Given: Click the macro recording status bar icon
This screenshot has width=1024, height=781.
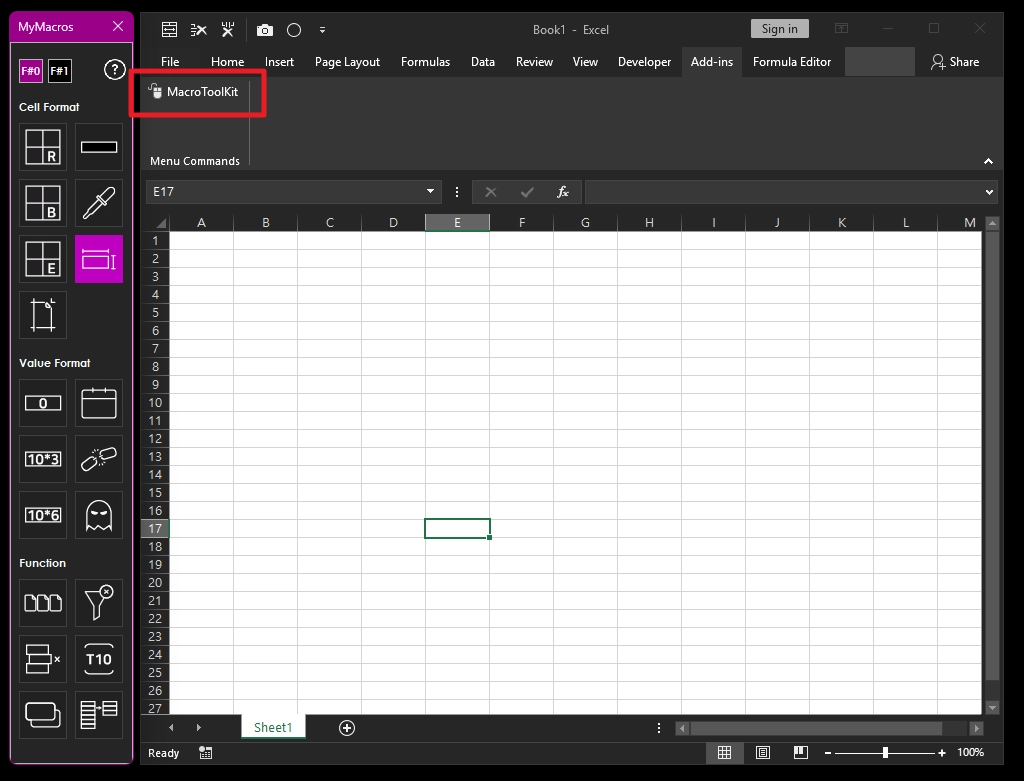Looking at the screenshot, I should click(x=206, y=753).
